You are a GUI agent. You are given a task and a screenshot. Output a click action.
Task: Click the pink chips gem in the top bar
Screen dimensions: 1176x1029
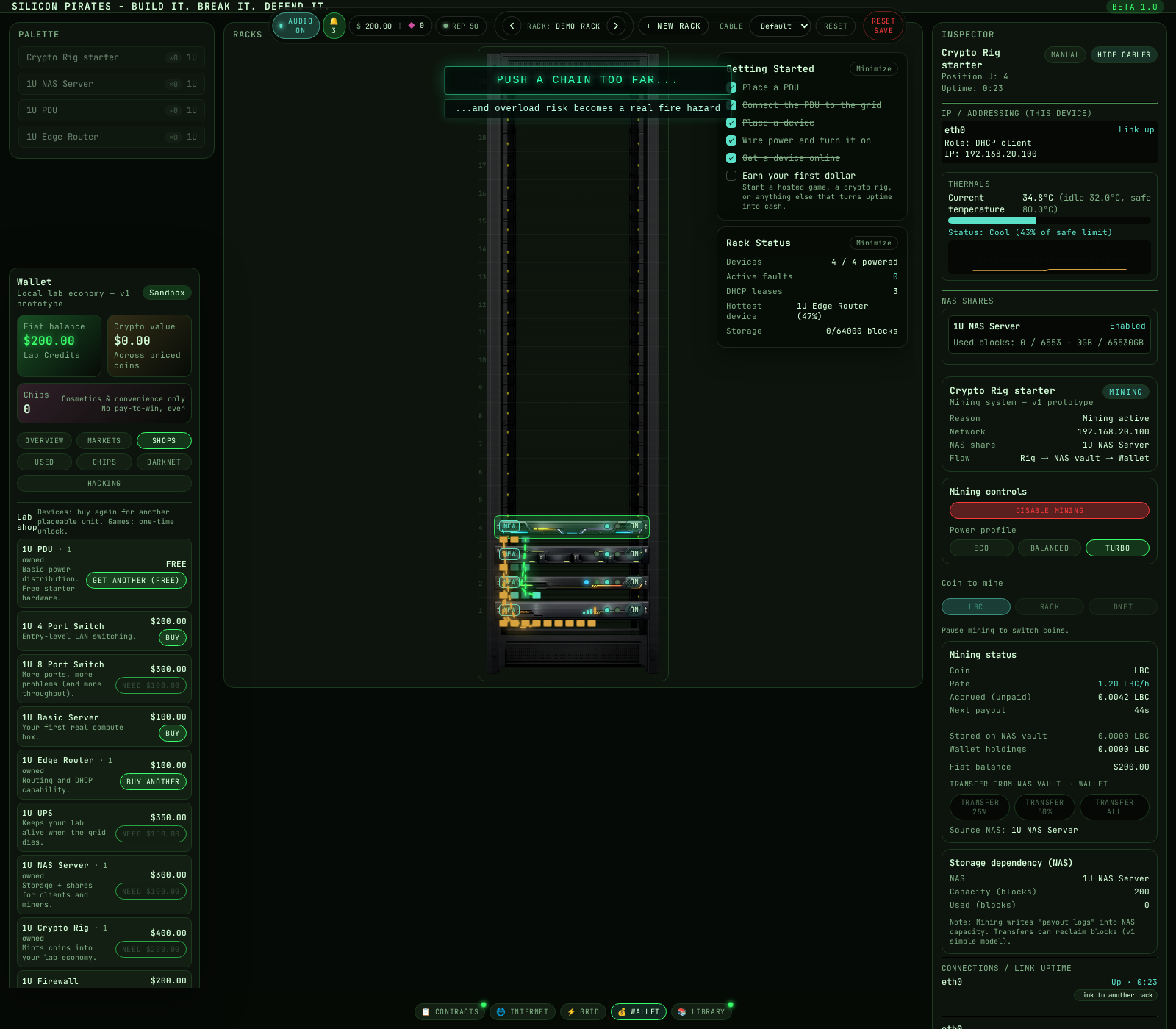pyautogui.click(x=412, y=26)
